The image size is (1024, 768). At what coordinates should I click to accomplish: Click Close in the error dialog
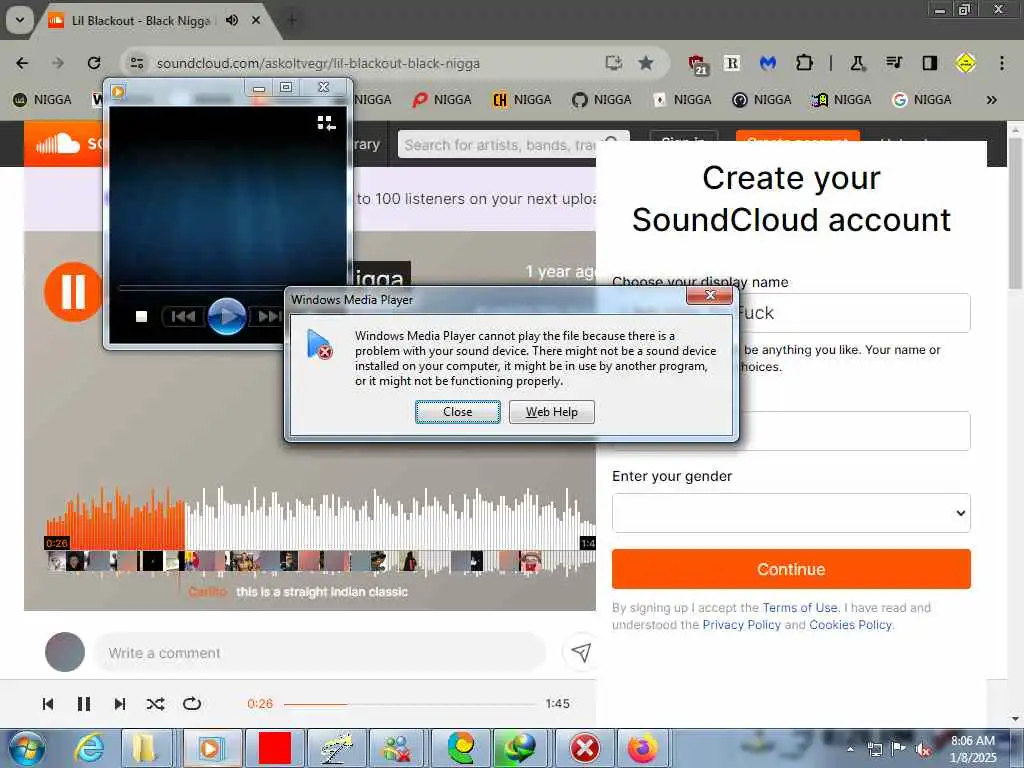click(x=458, y=412)
